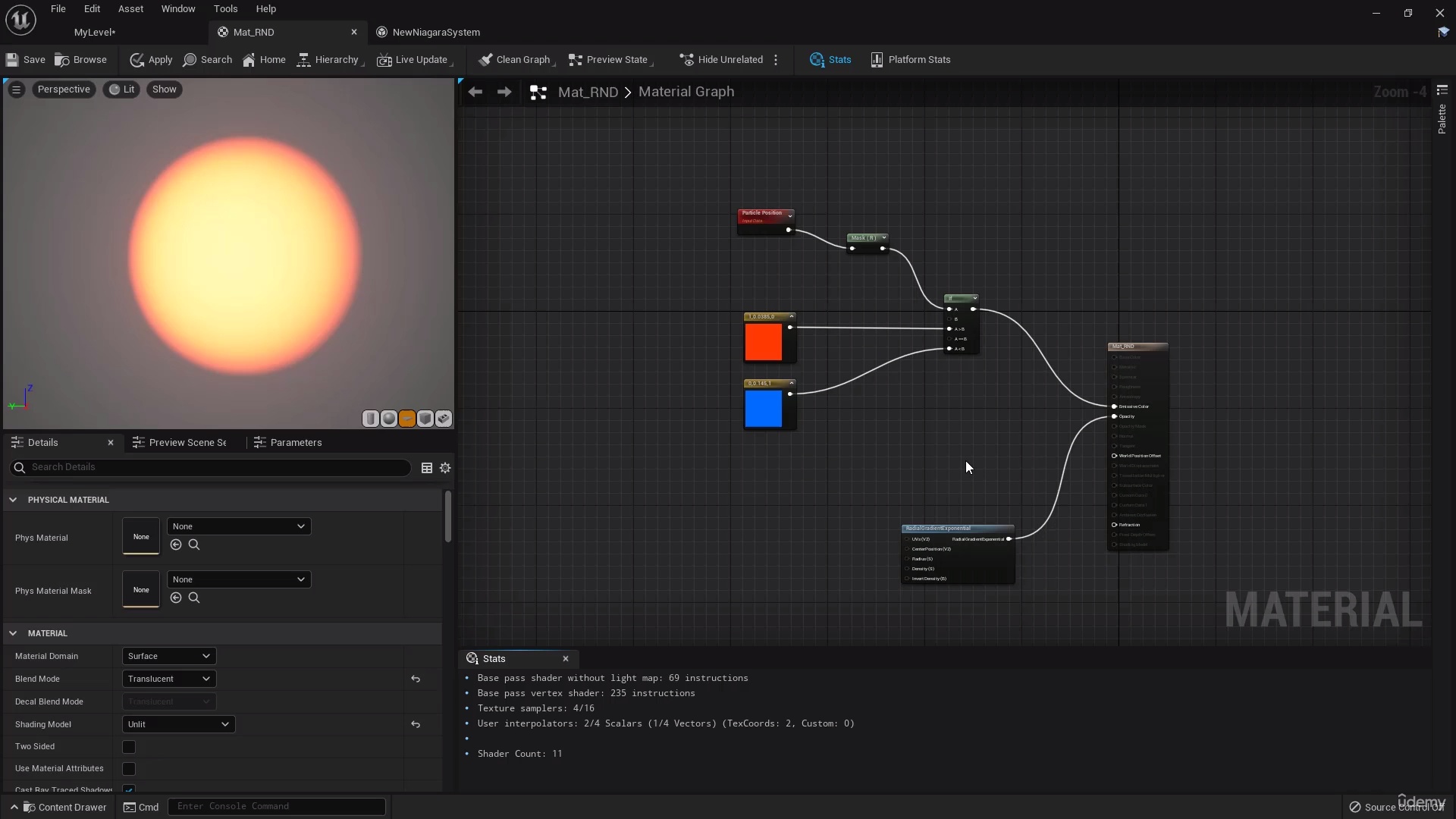Open Details panel settings gear

[x=446, y=468]
